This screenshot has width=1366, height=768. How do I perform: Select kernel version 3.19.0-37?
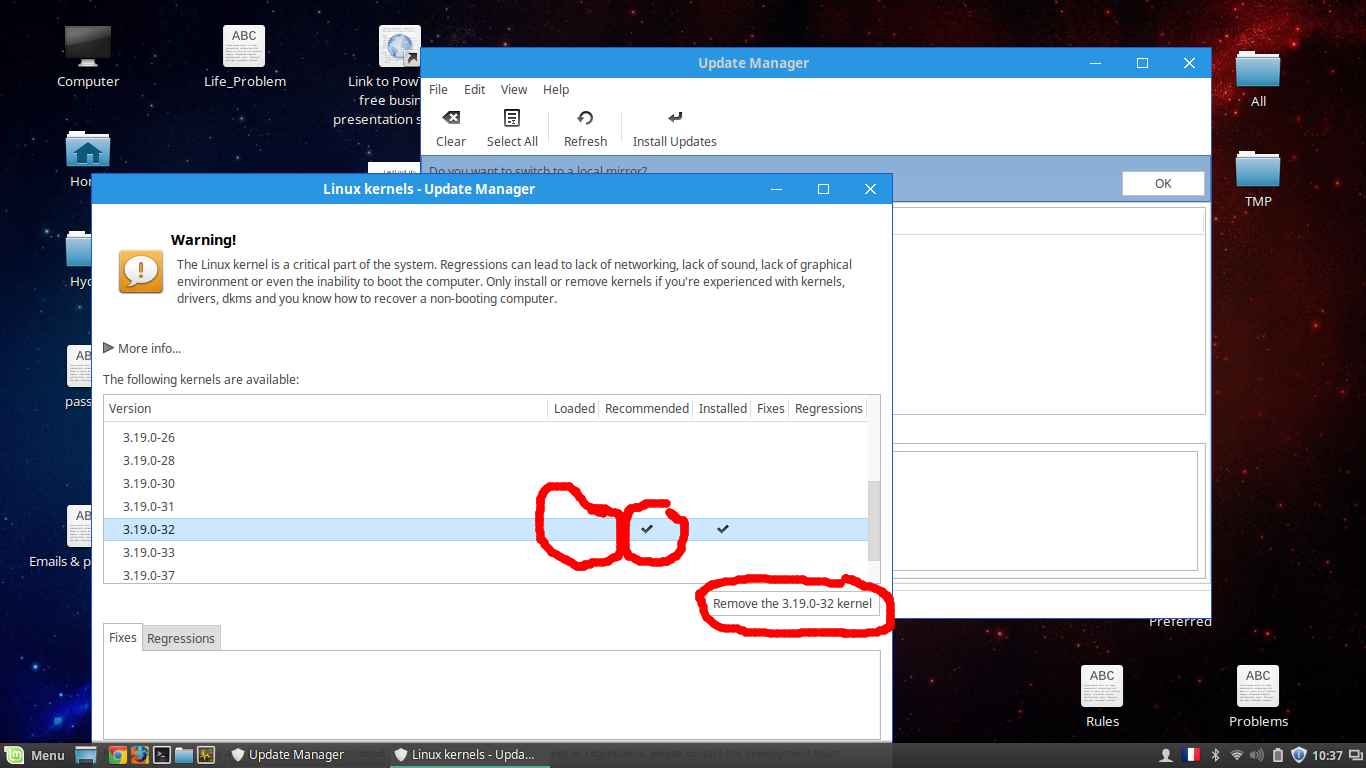(x=486, y=575)
